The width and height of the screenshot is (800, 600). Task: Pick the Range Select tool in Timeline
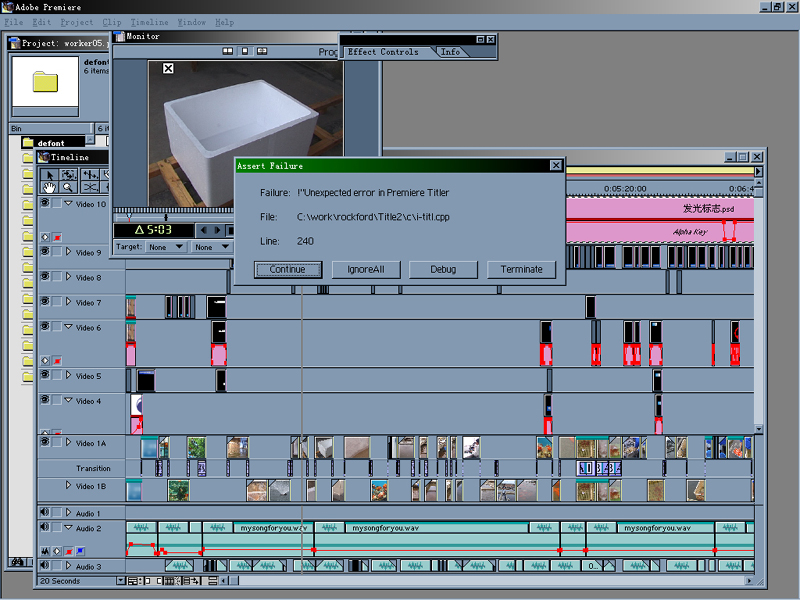coord(69,175)
